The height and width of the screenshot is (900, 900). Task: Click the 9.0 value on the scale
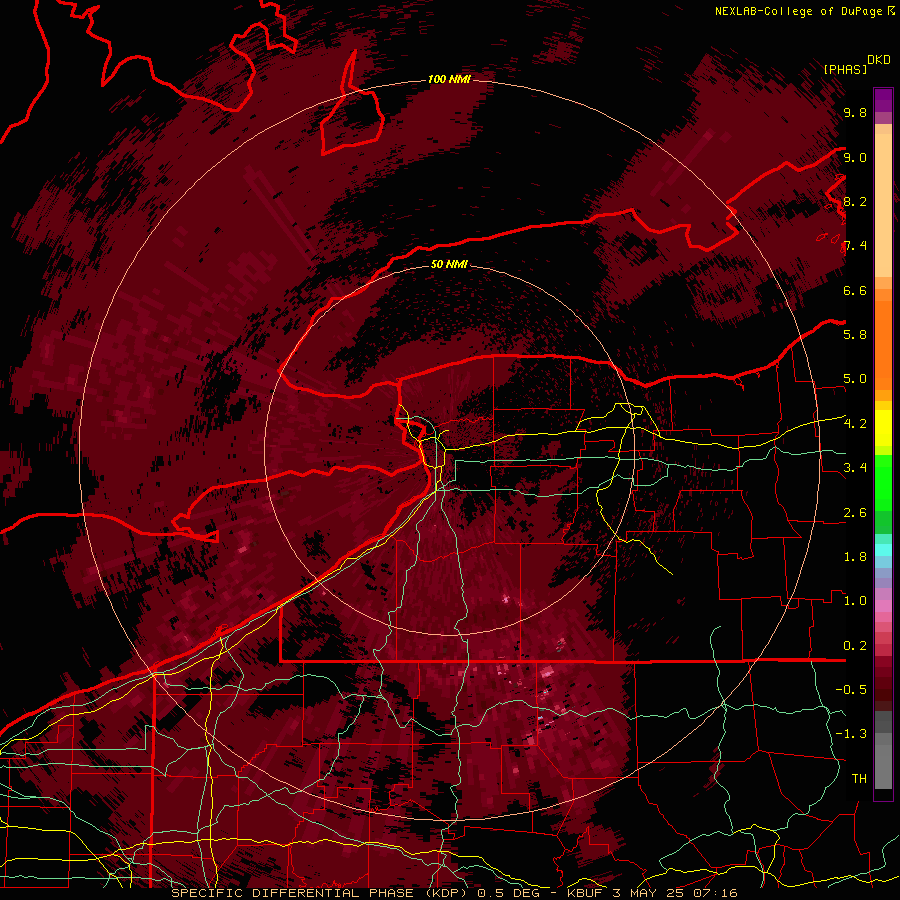tap(855, 158)
